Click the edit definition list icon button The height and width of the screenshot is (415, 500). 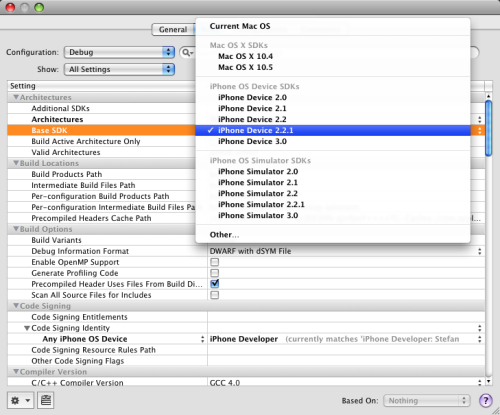[x=46, y=400]
